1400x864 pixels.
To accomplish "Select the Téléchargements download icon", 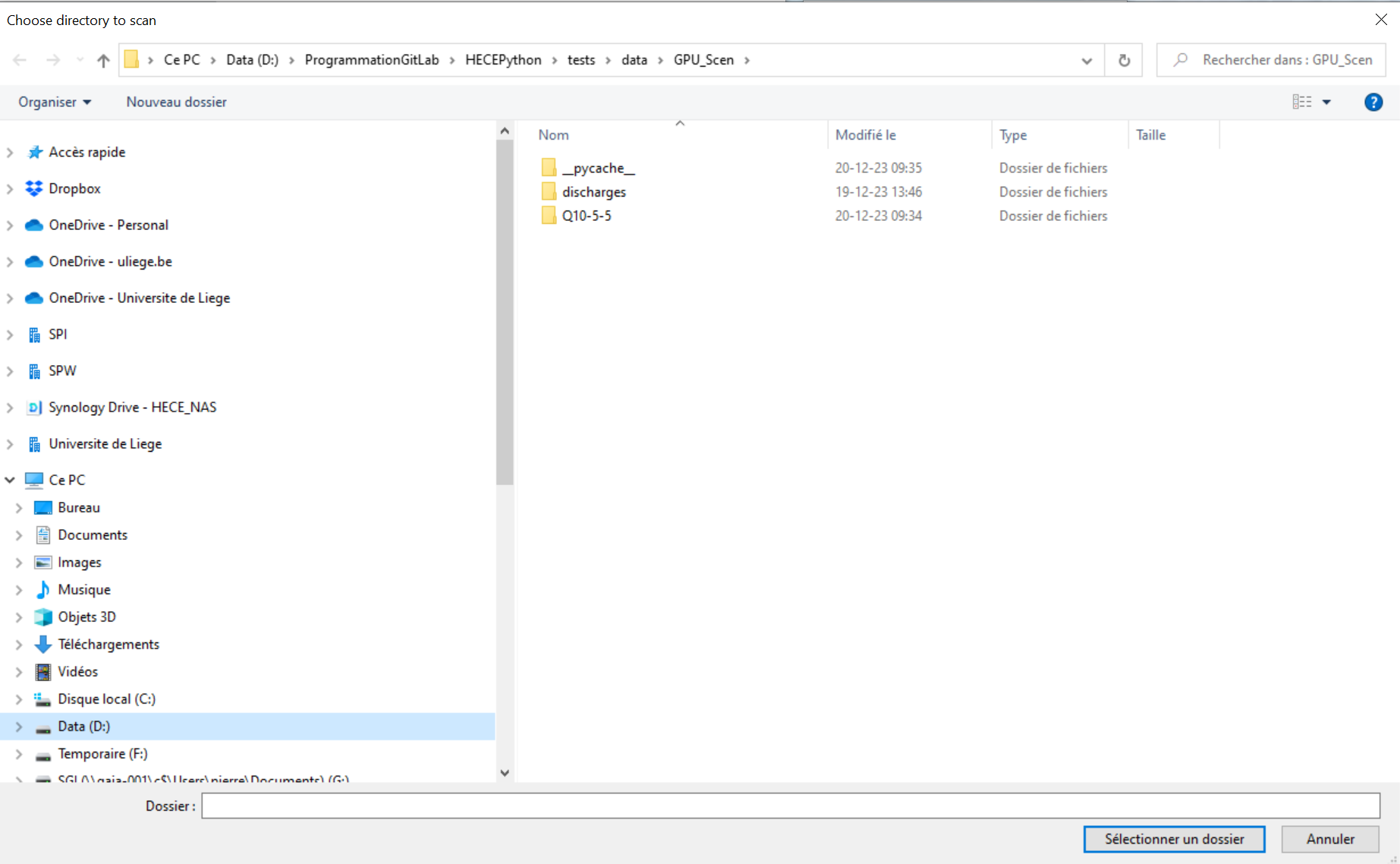I will [x=43, y=645].
